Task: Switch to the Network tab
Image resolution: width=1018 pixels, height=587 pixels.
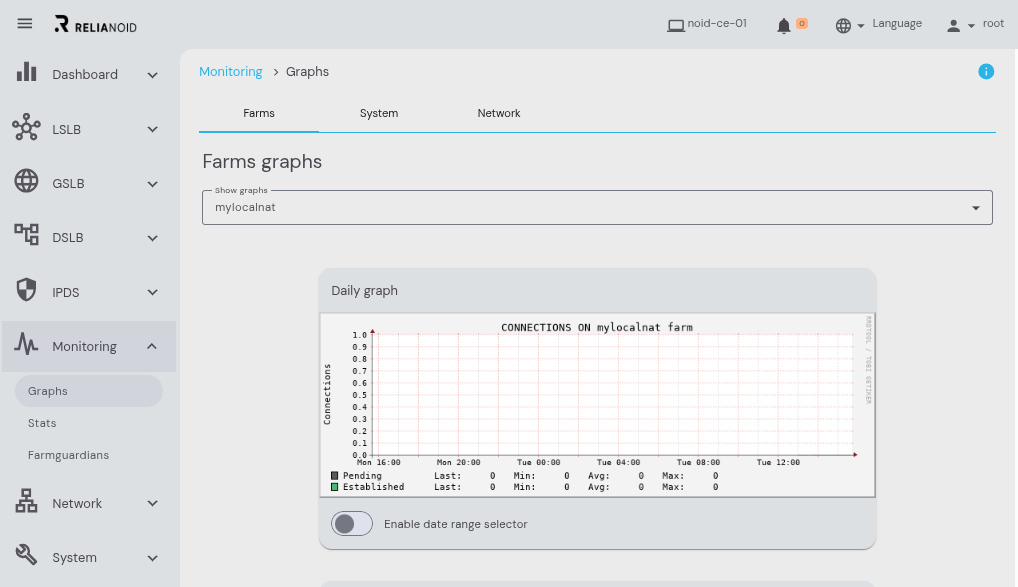Action: [x=499, y=113]
